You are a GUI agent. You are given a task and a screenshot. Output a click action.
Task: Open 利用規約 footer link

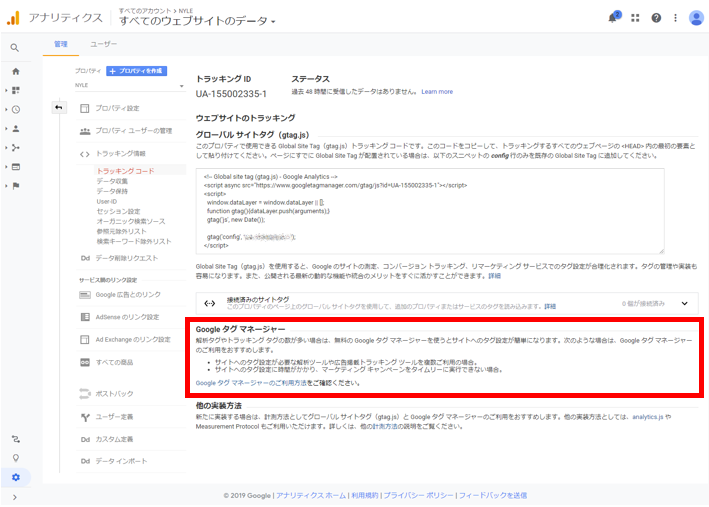(x=364, y=496)
